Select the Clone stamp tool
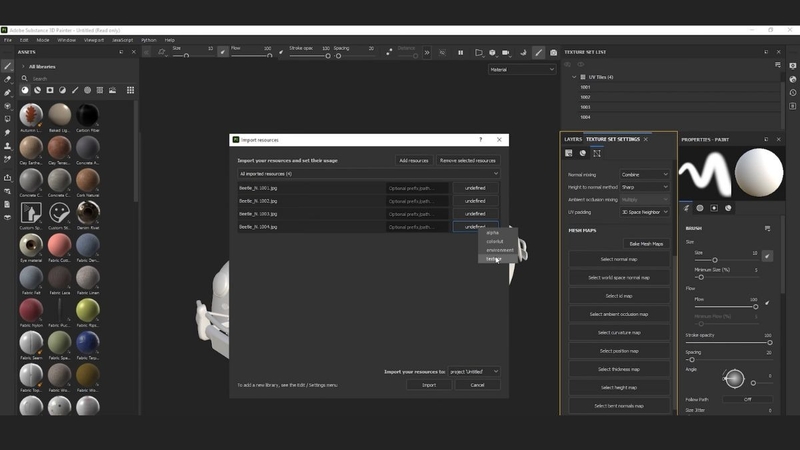Screen dimensions: 800x450 click(7, 146)
